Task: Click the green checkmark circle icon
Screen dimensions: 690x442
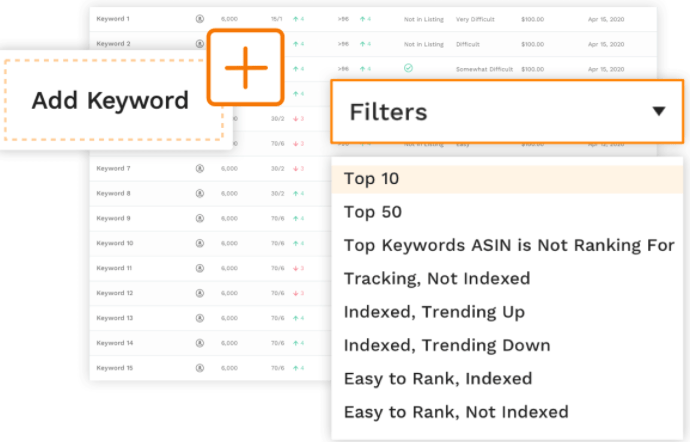Action: click(x=408, y=68)
